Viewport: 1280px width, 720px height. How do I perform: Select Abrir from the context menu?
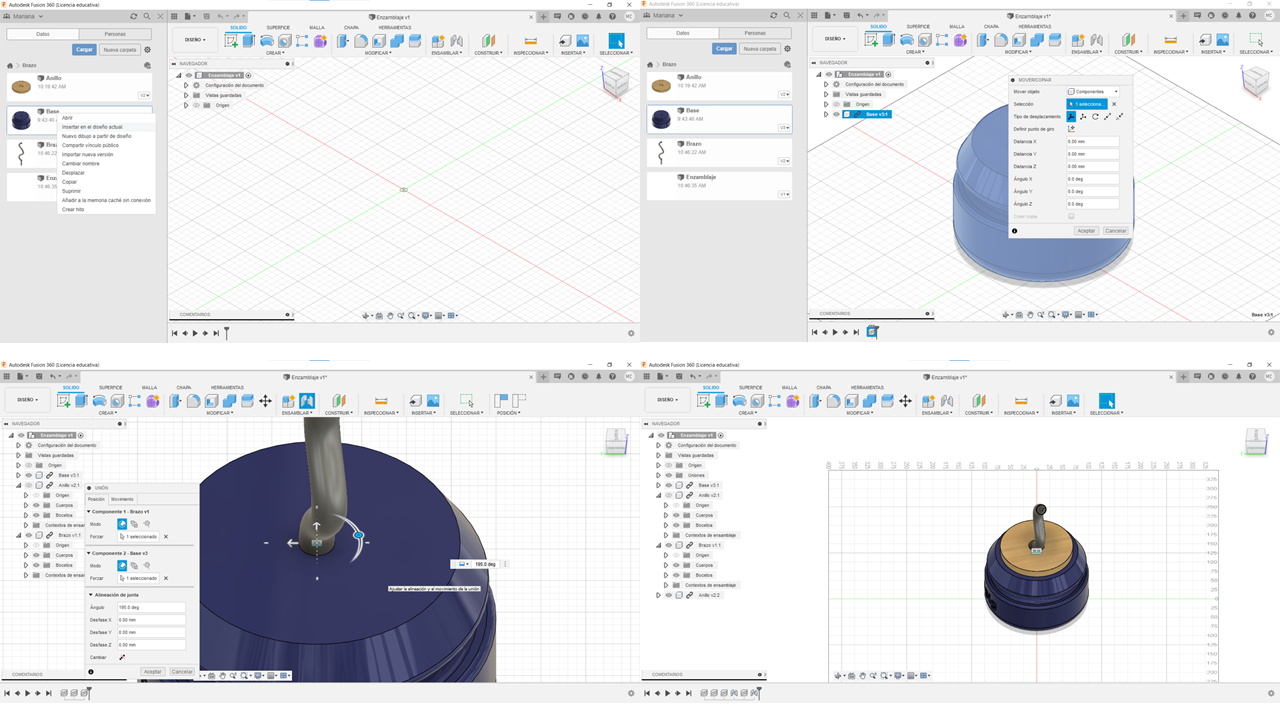68,118
